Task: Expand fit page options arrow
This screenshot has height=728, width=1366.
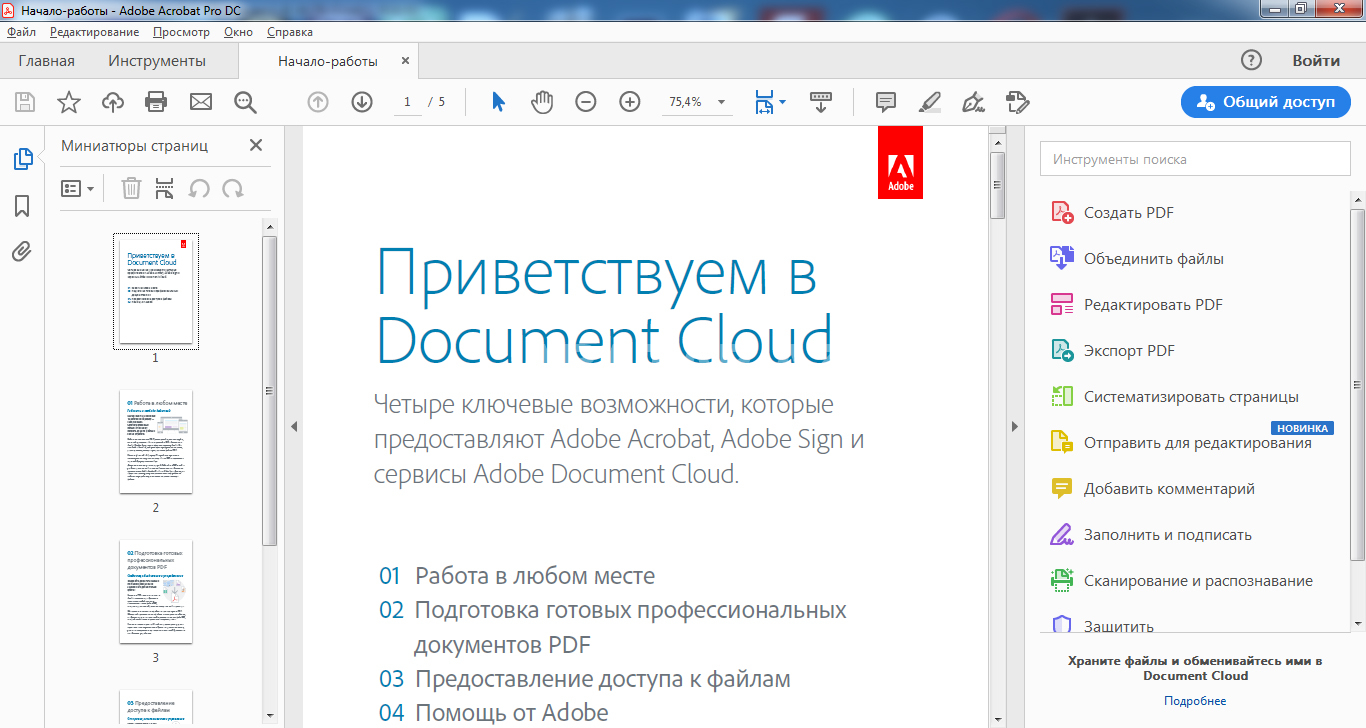Action: 782,102
